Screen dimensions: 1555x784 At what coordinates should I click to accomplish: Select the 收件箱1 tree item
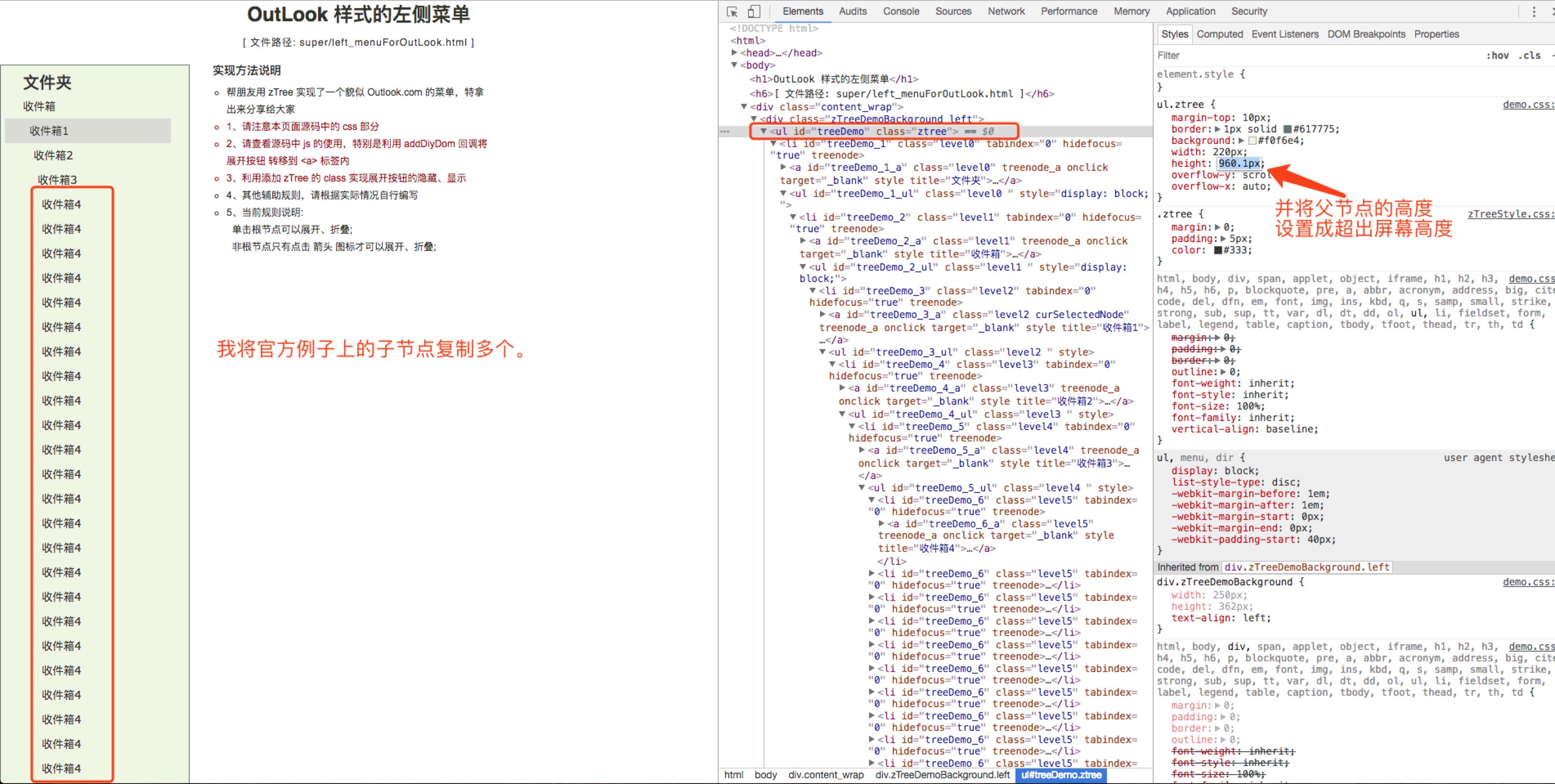(x=49, y=131)
